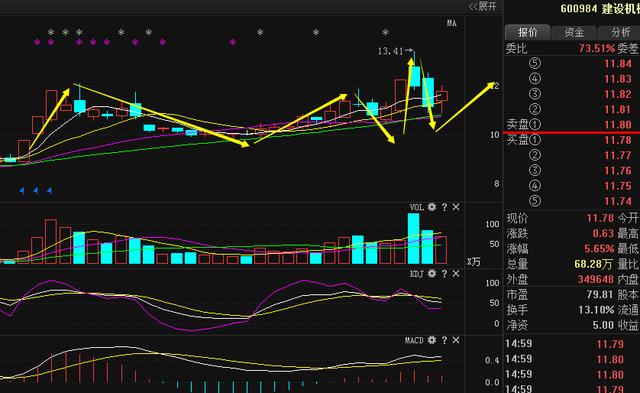The height and width of the screenshot is (393, 640).
Task: Close the VOL indicator panel
Action: (x=456, y=207)
